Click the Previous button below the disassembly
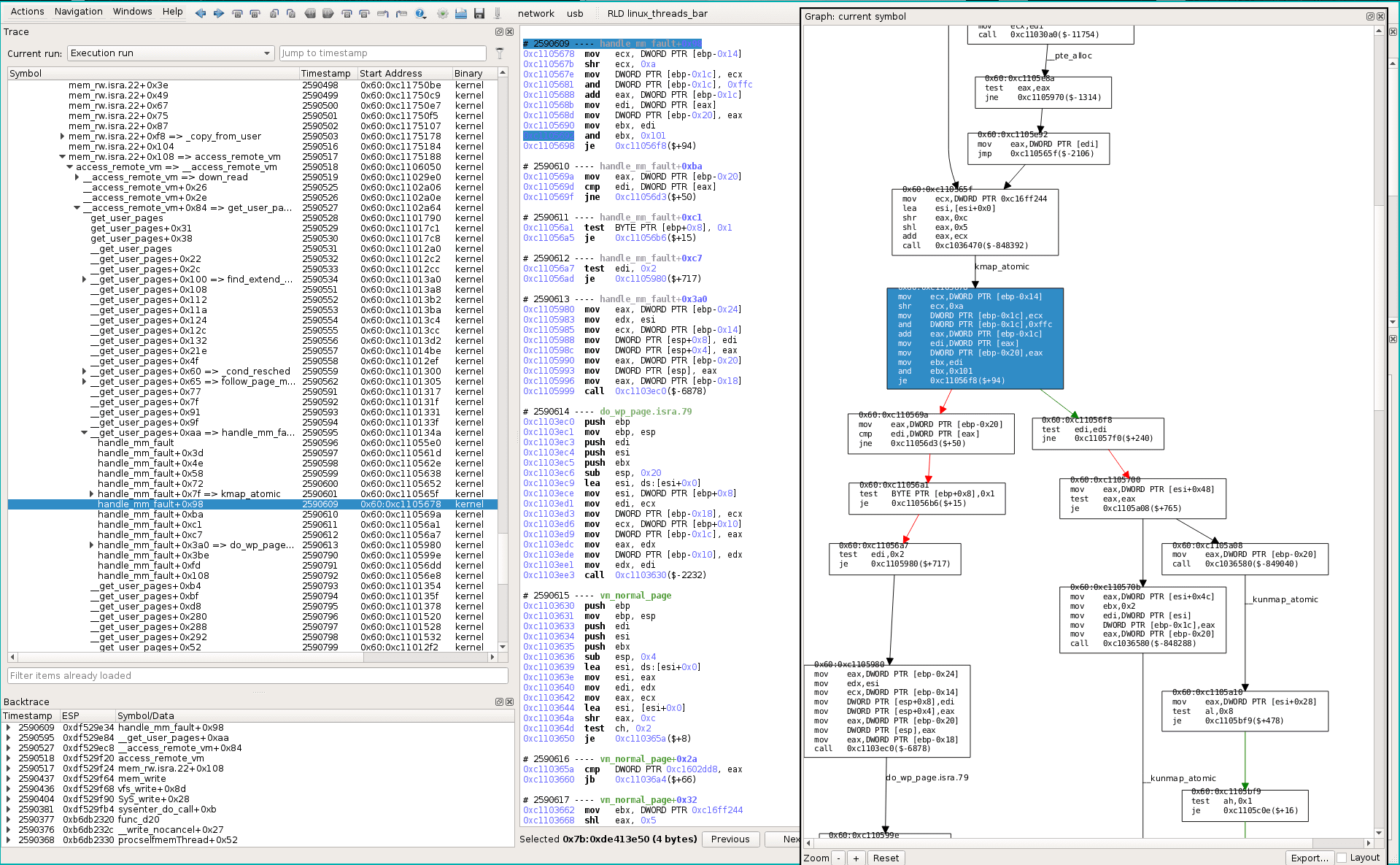1400x865 pixels. point(730,839)
